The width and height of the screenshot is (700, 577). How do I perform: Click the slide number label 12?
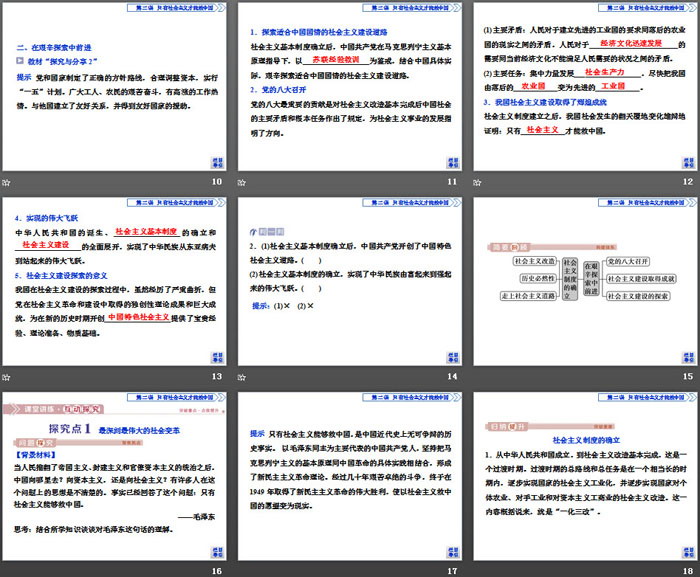click(x=688, y=182)
